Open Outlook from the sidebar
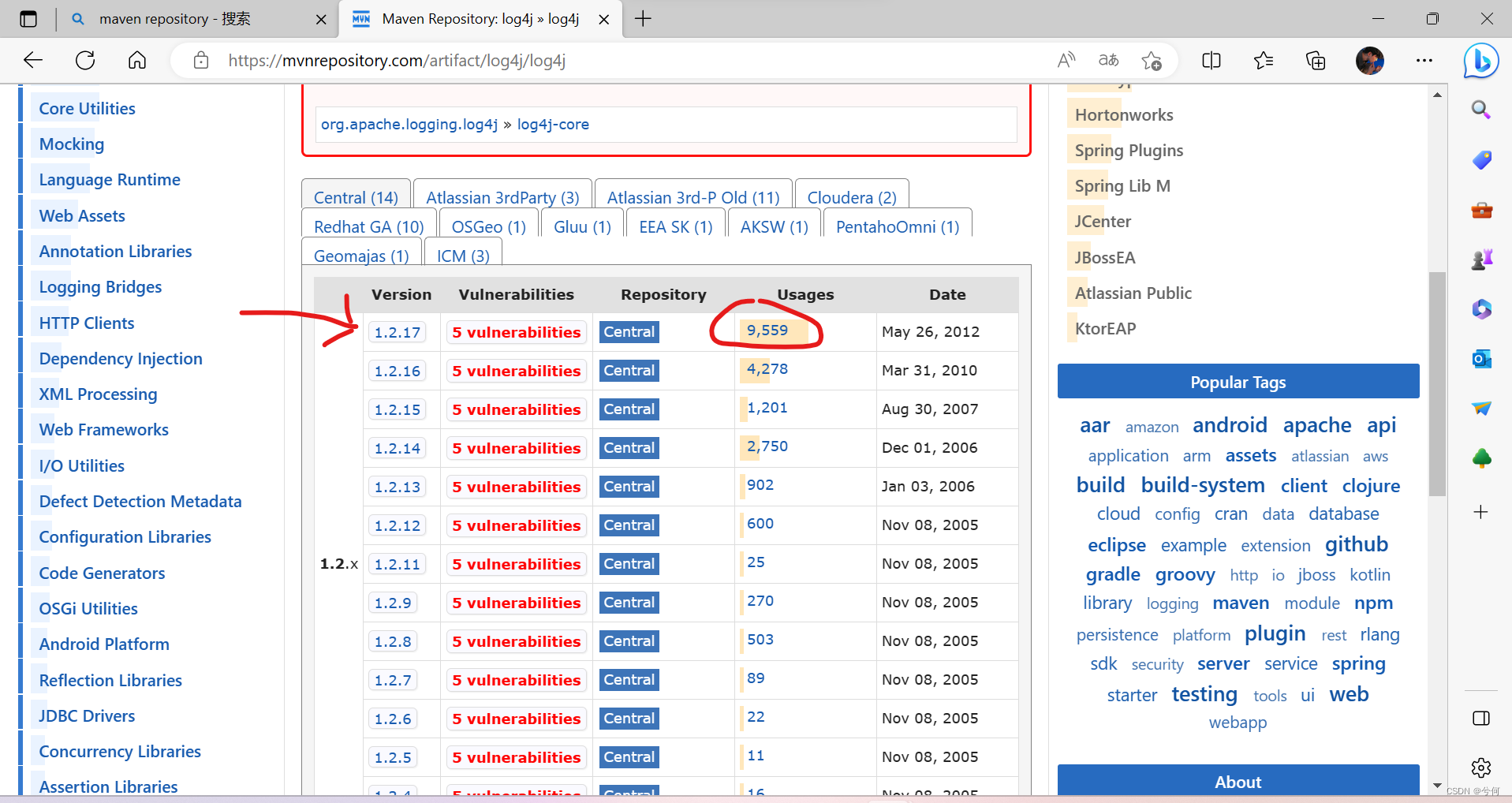This screenshot has width=1512, height=803. [x=1482, y=359]
